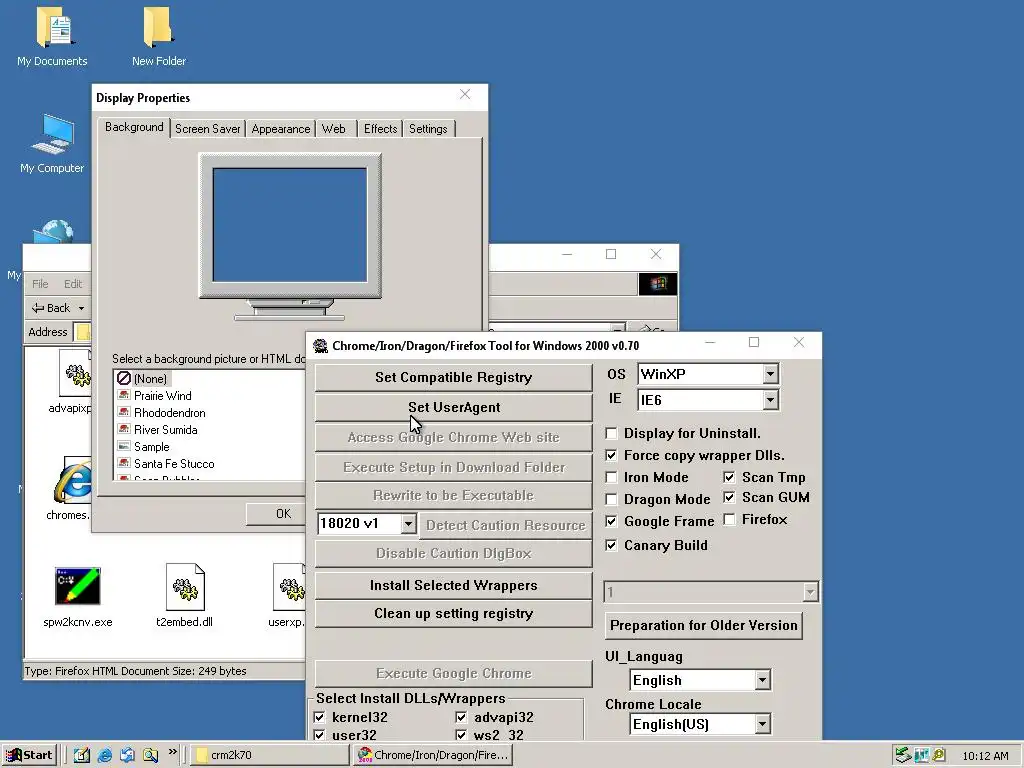Image resolution: width=1024 pixels, height=768 pixels.
Task: Click the Task Manager tray icon
Action: (x=921, y=756)
